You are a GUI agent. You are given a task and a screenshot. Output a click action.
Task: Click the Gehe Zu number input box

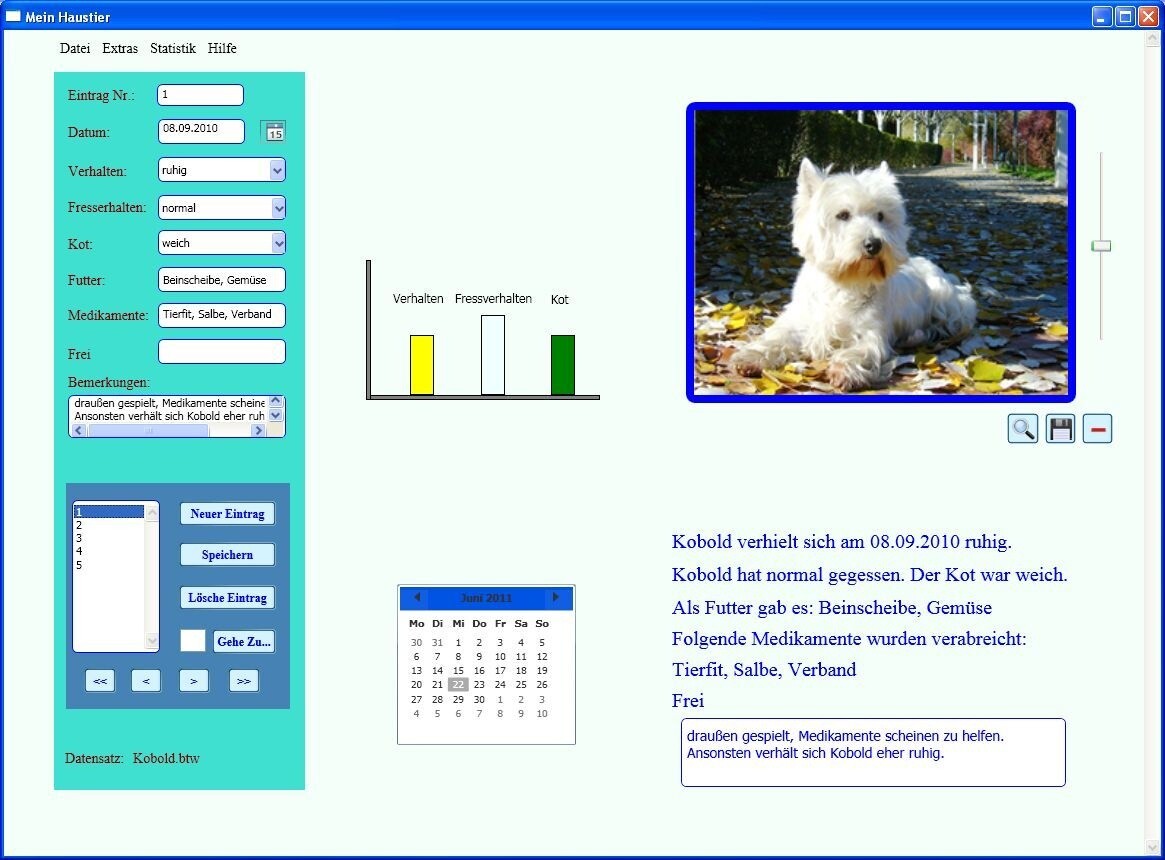pos(193,641)
